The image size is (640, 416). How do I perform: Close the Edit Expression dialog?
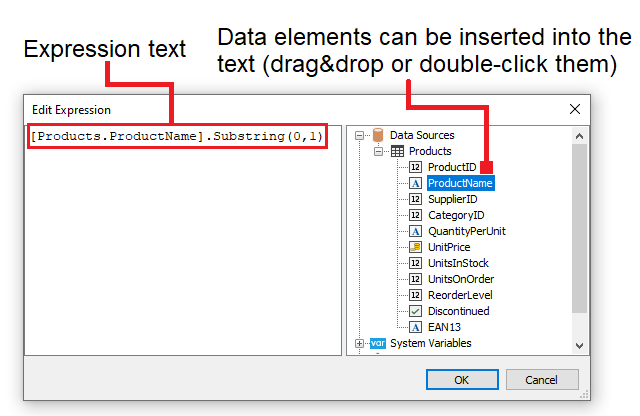coord(575,109)
